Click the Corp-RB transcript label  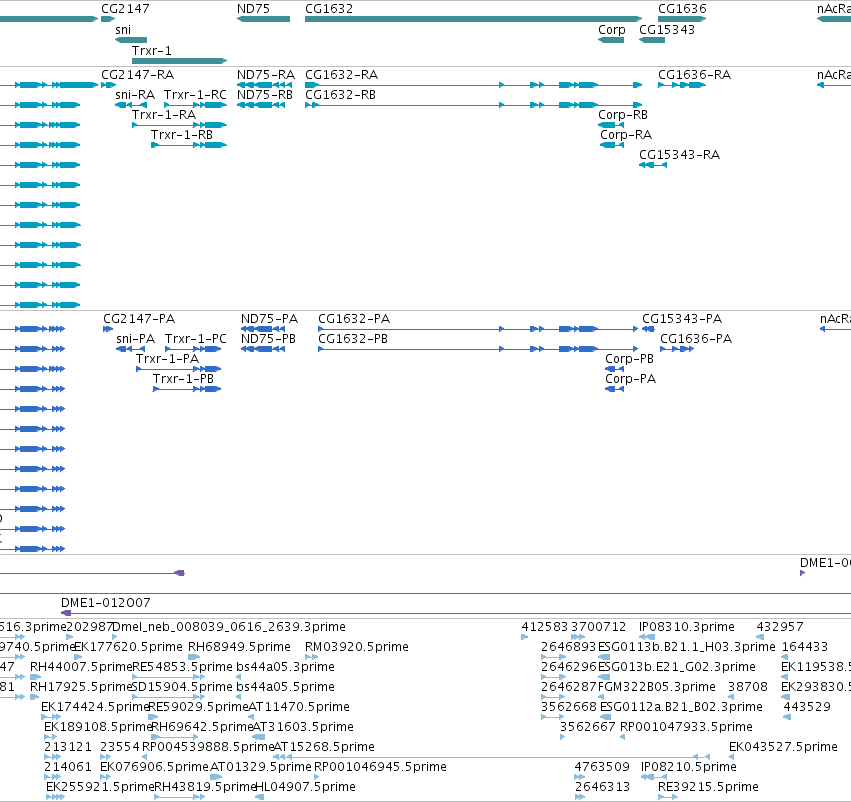pyautogui.click(x=623, y=115)
